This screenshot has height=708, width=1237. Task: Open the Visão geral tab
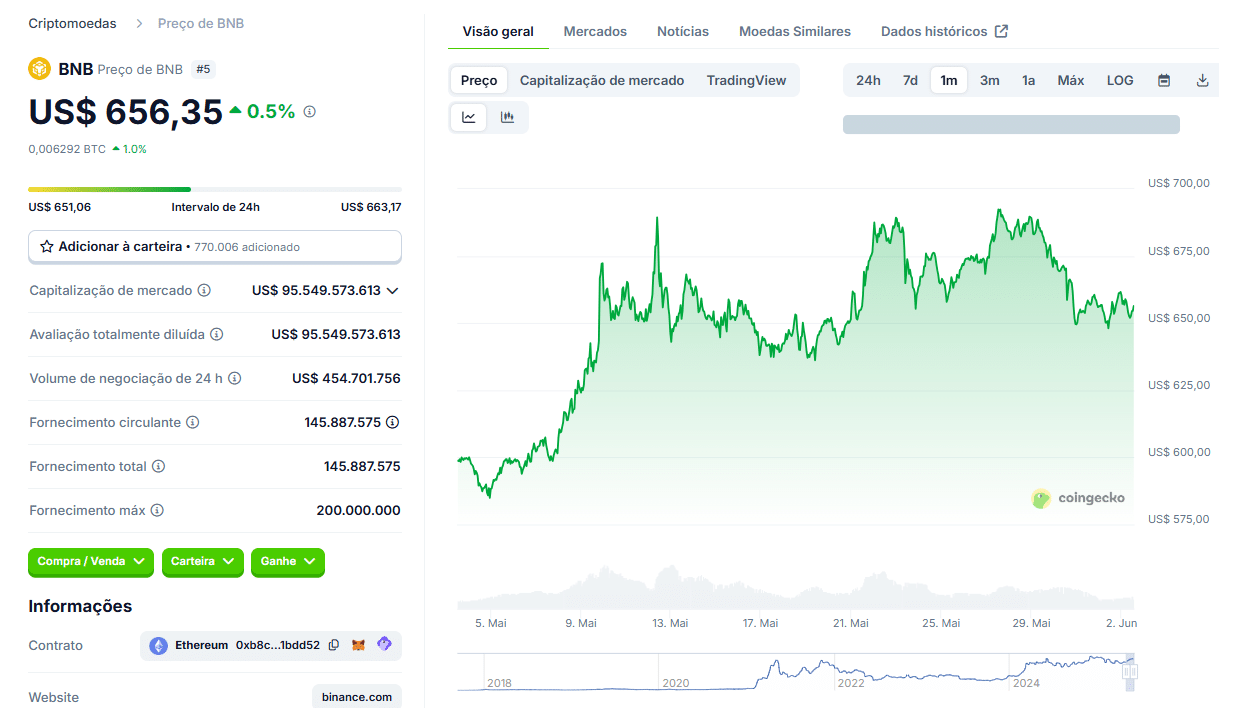[x=498, y=31]
